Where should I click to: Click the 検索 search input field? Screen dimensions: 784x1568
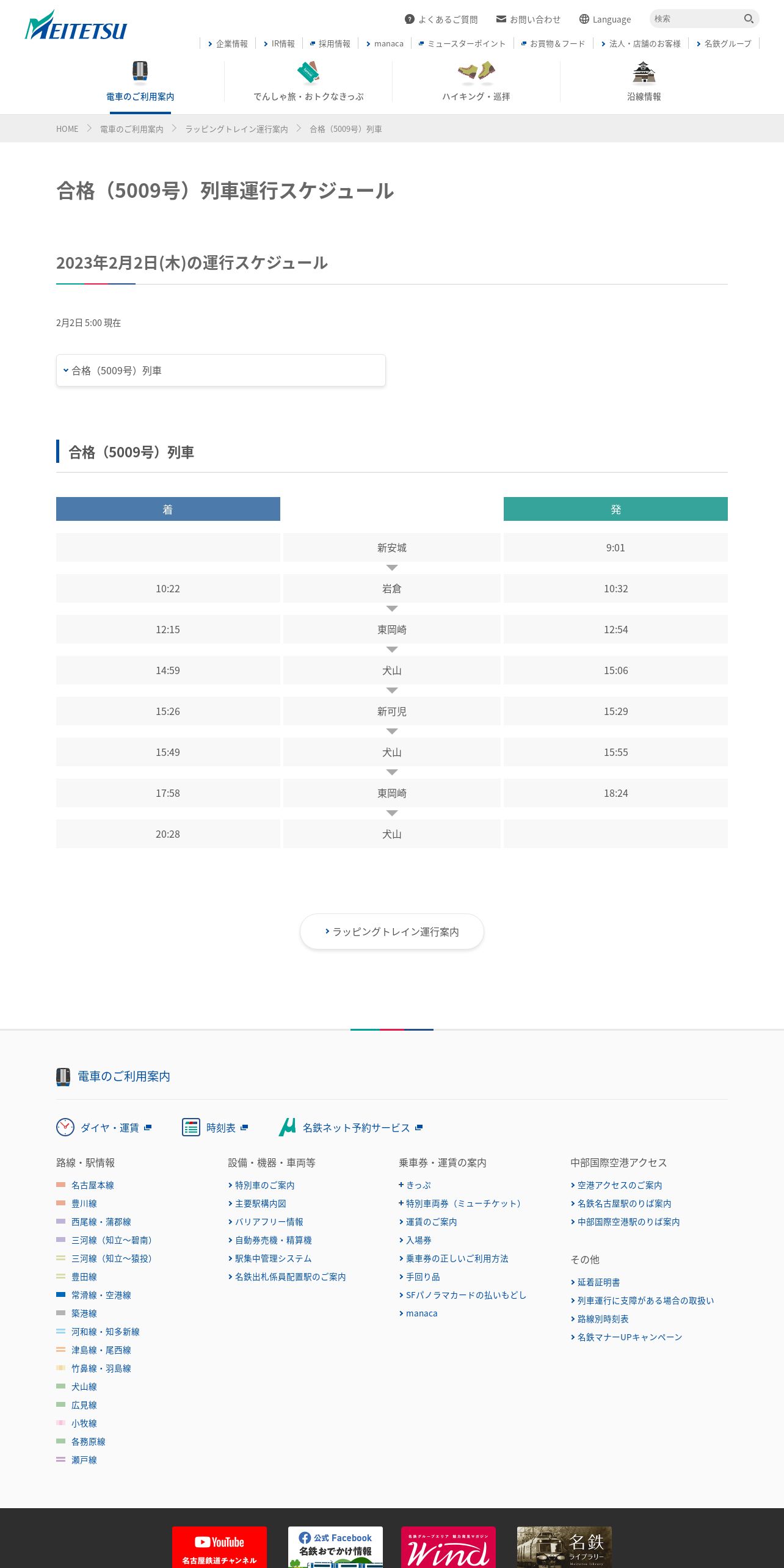pos(696,19)
